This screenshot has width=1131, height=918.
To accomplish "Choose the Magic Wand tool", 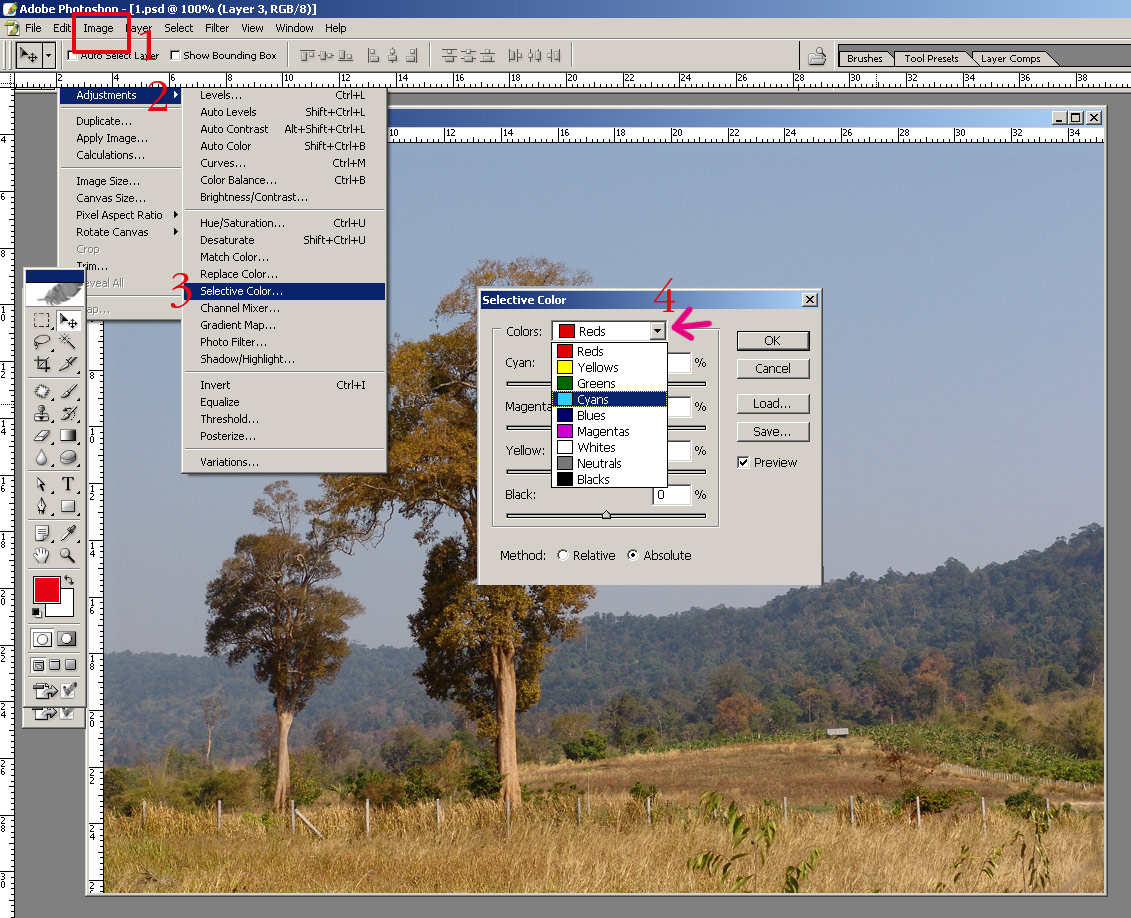I will [68, 343].
